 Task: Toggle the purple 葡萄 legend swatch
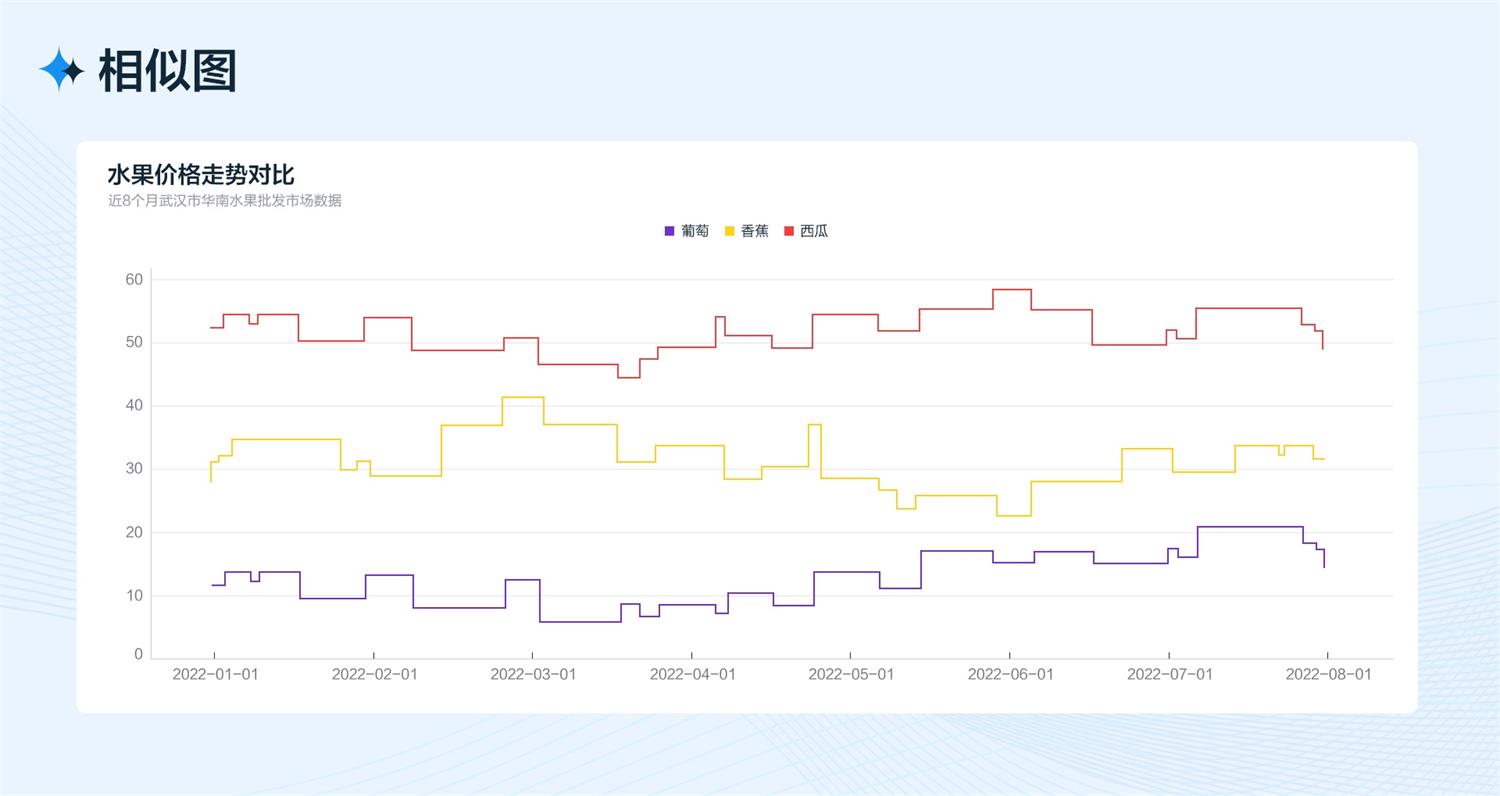[670, 231]
